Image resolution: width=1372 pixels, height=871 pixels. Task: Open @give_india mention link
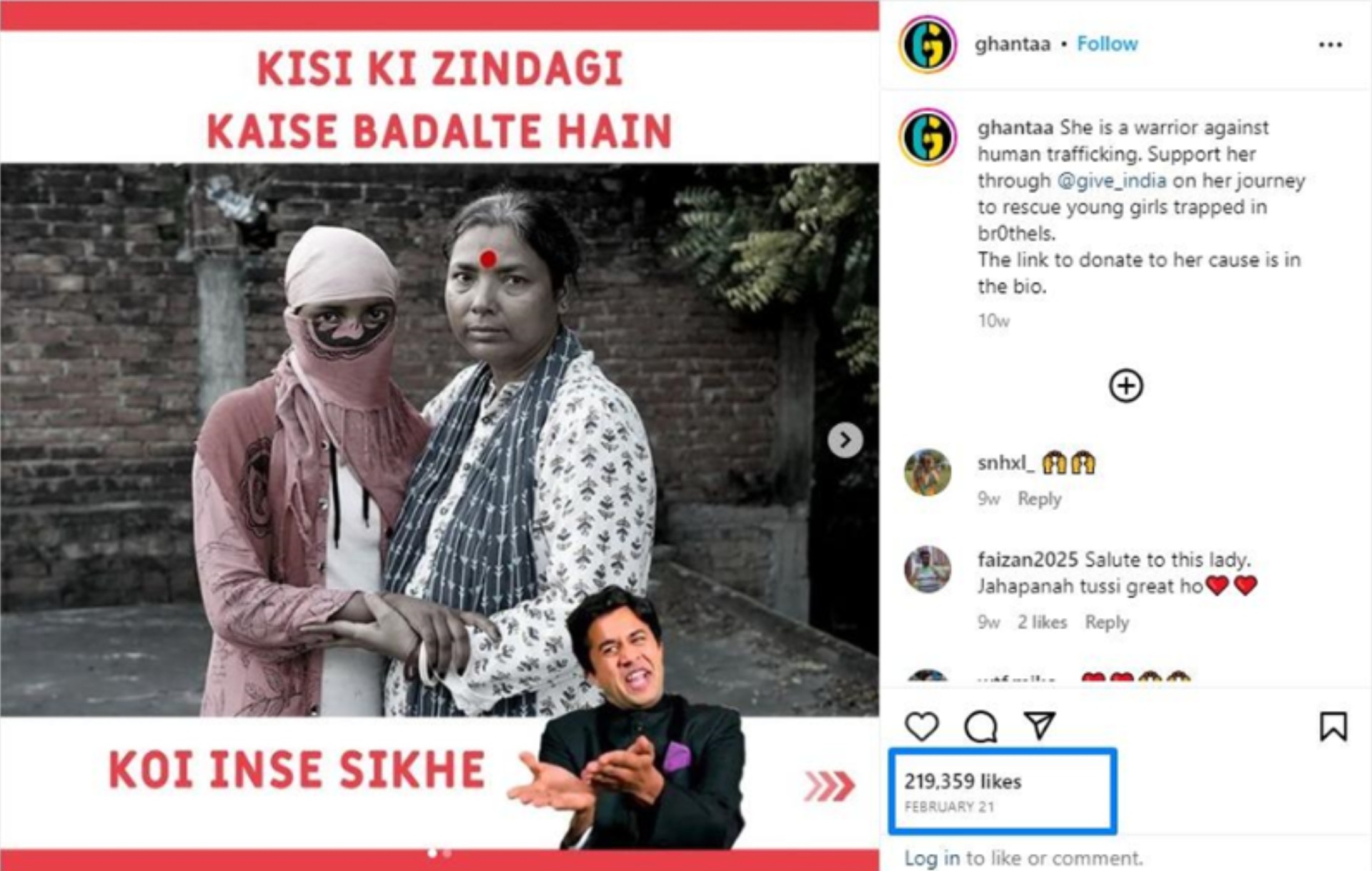(1111, 181)
